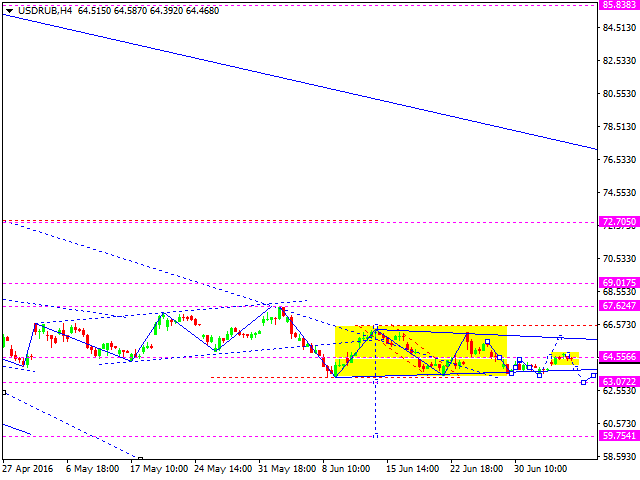Viewport: 640px width, 480px height.
Task: Click the 78.5130 price scale value
Action: tap(620, 127)
